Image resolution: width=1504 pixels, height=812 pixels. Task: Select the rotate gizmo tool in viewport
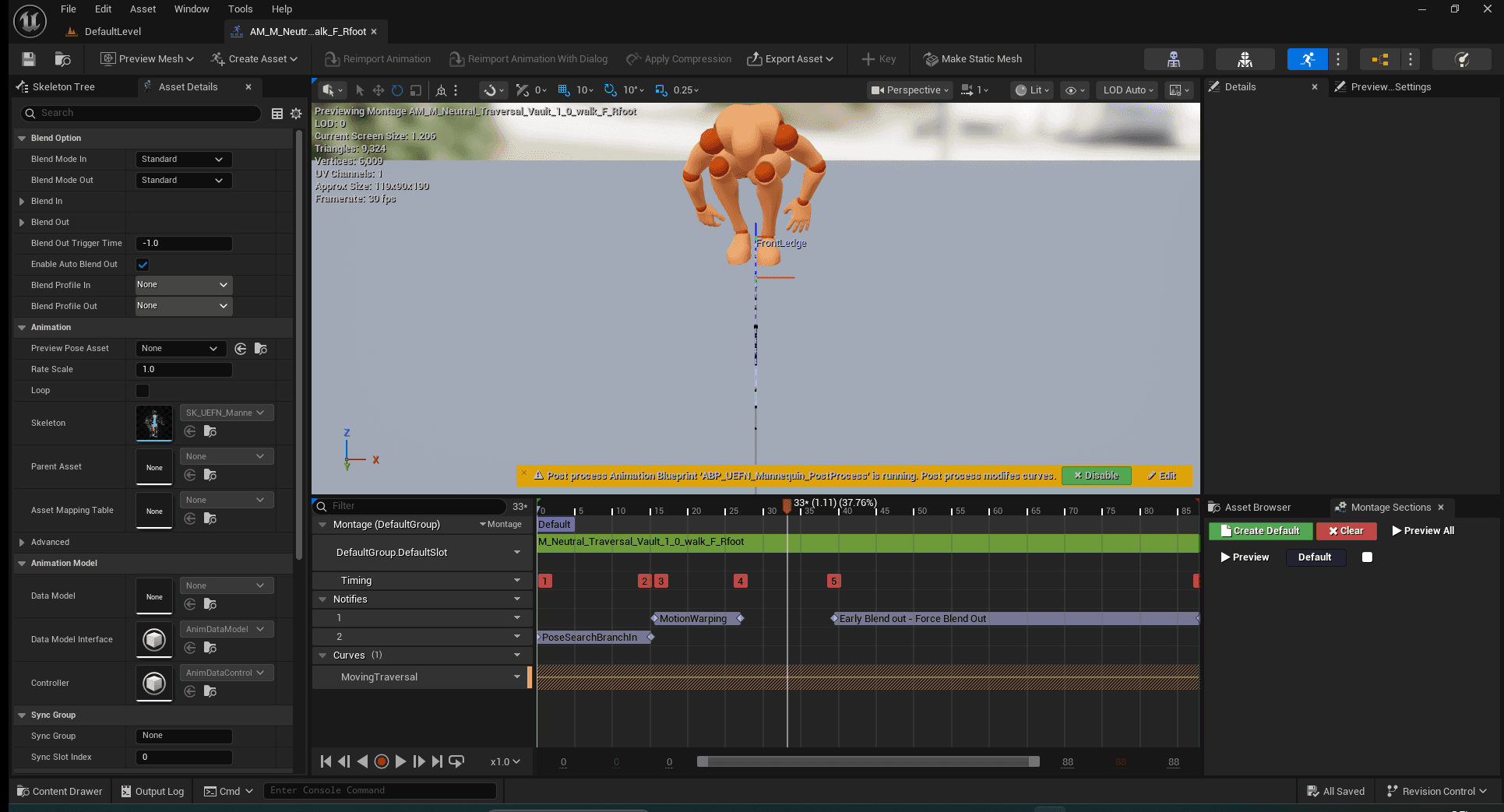(x=397, y=90)
